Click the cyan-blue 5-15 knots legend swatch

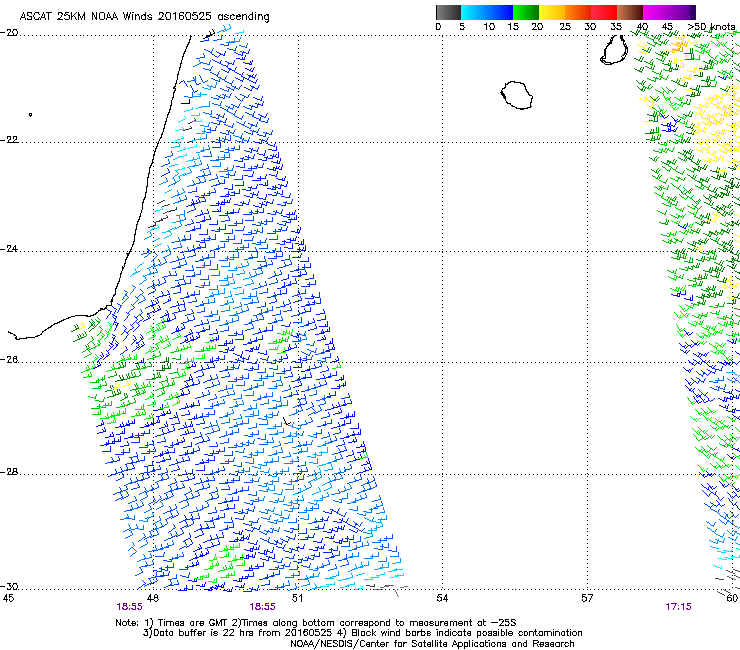click(x=487, y=12)
